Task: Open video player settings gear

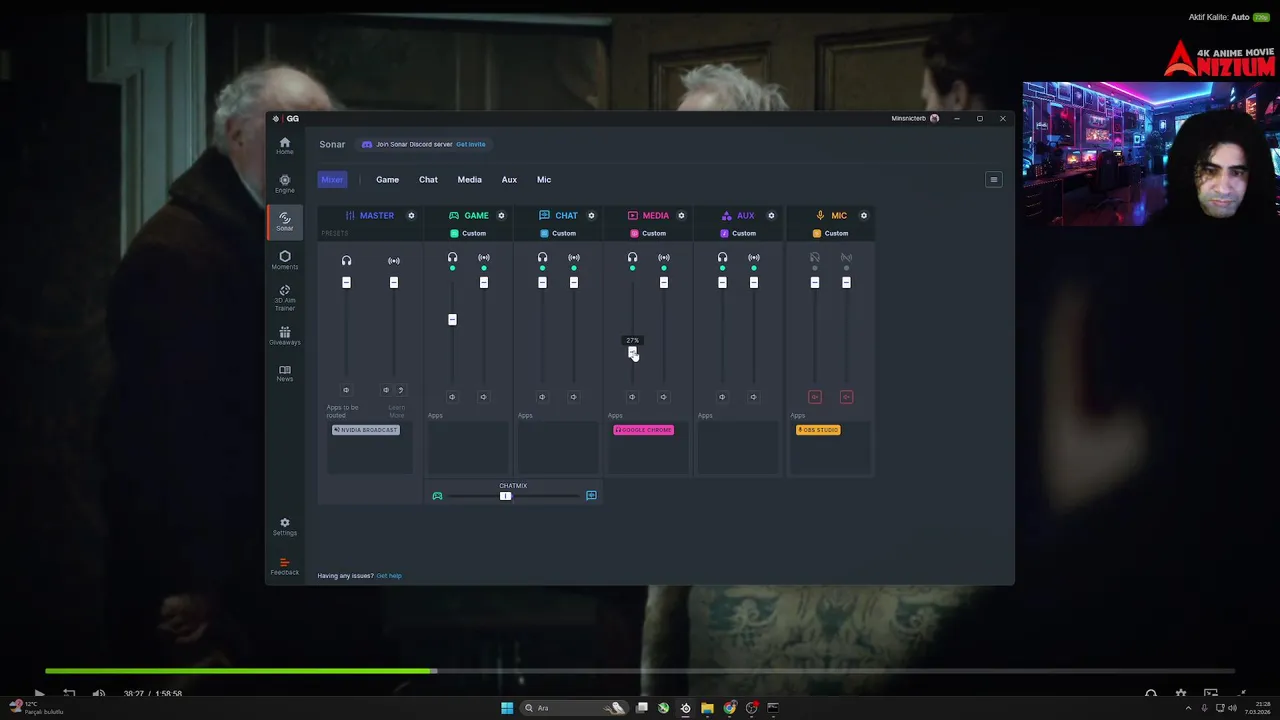Action: (x=1181, y=693)
